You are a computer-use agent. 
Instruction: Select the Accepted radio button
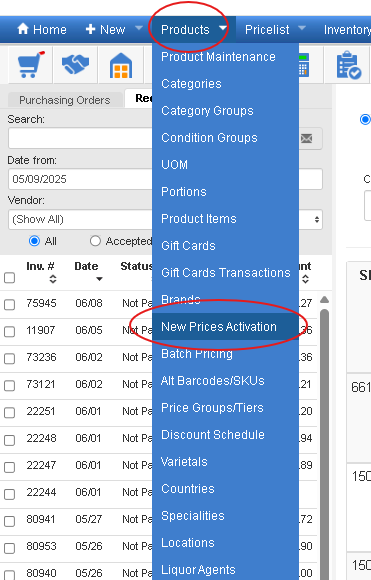95,241
